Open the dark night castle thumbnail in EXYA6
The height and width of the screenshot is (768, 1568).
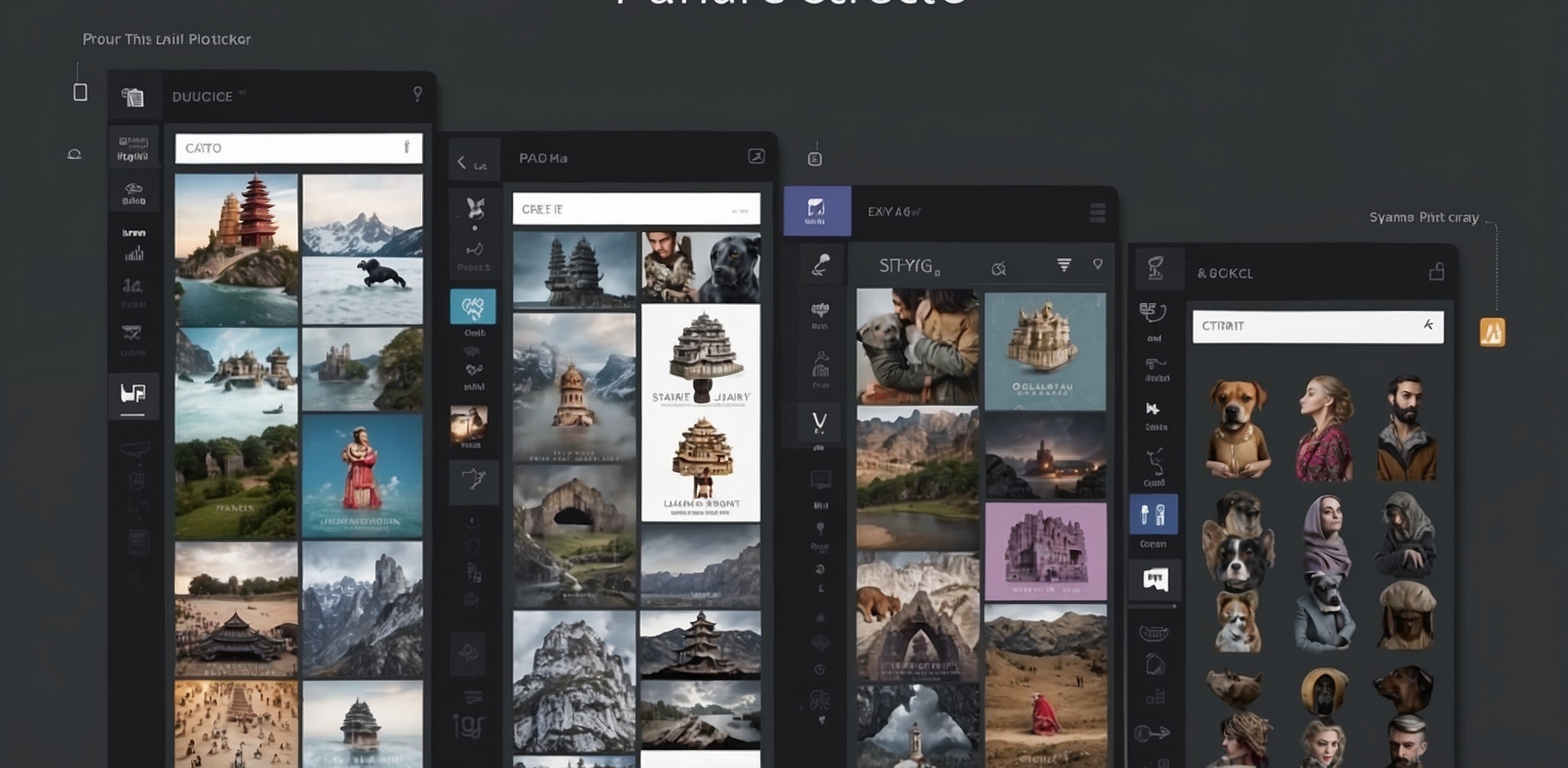point(1045,456)
